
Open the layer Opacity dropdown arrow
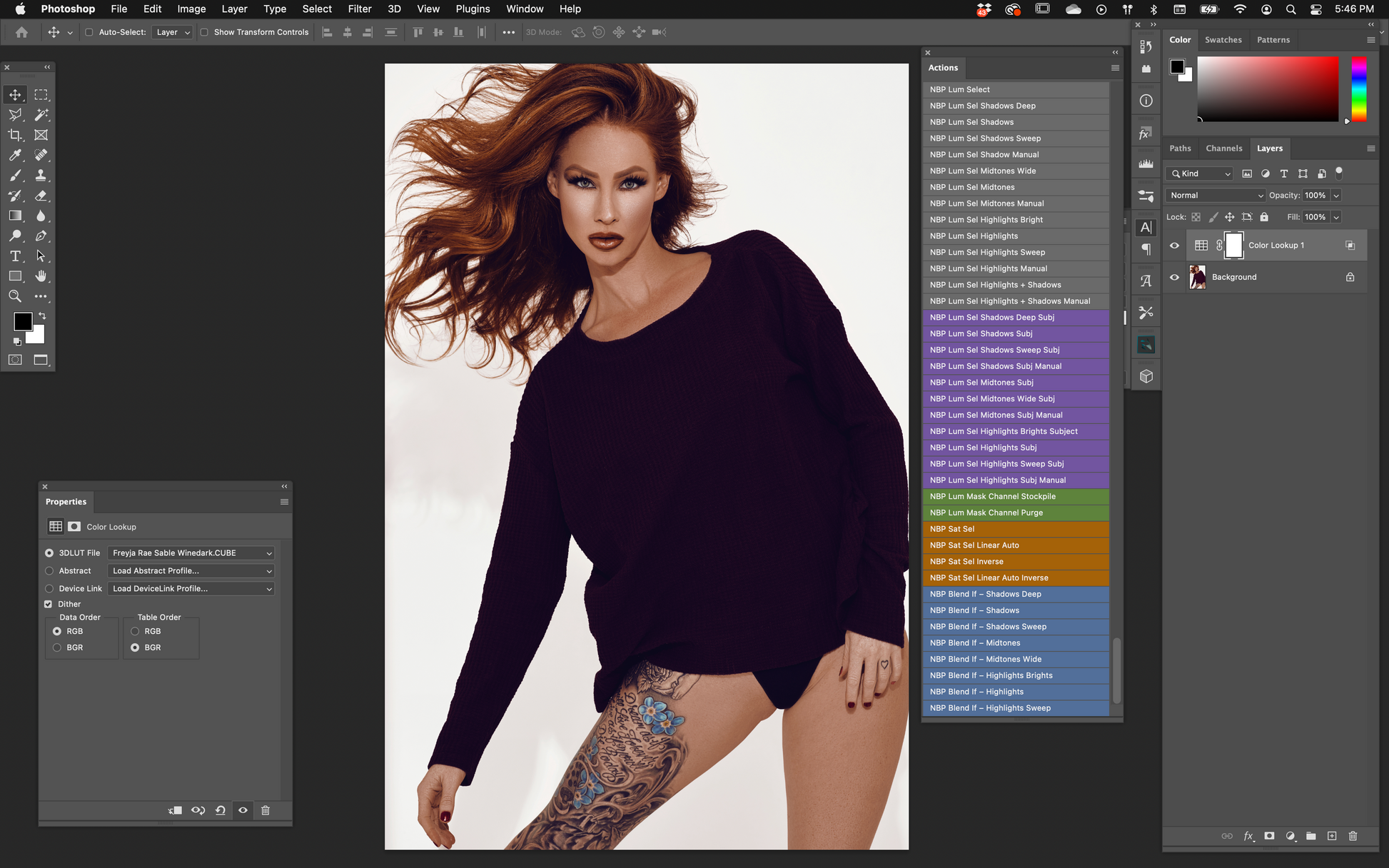1336,196
